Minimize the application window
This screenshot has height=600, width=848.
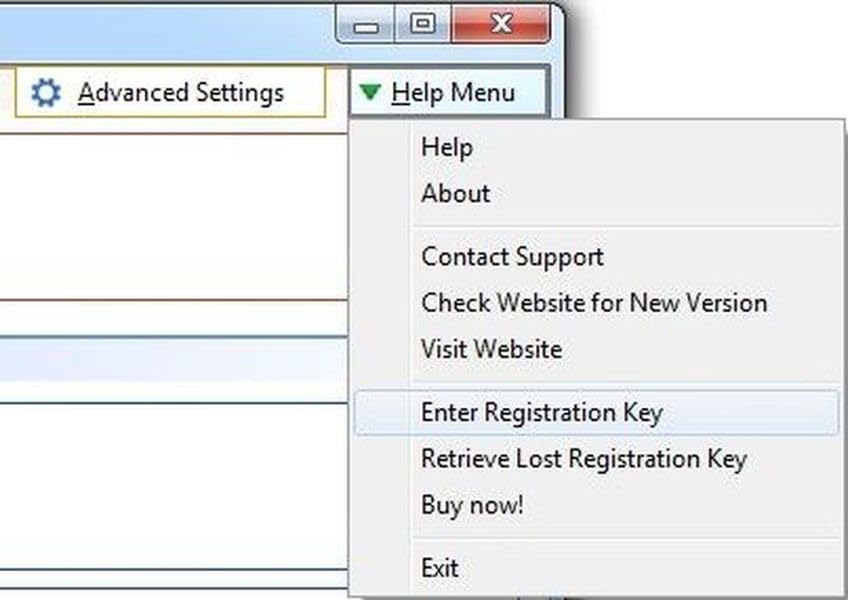(x=366, y=24)
